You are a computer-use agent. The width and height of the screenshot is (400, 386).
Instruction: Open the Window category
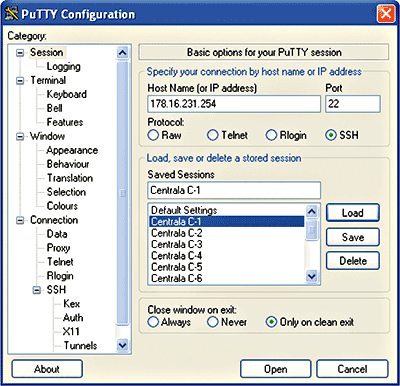(47, 136)
